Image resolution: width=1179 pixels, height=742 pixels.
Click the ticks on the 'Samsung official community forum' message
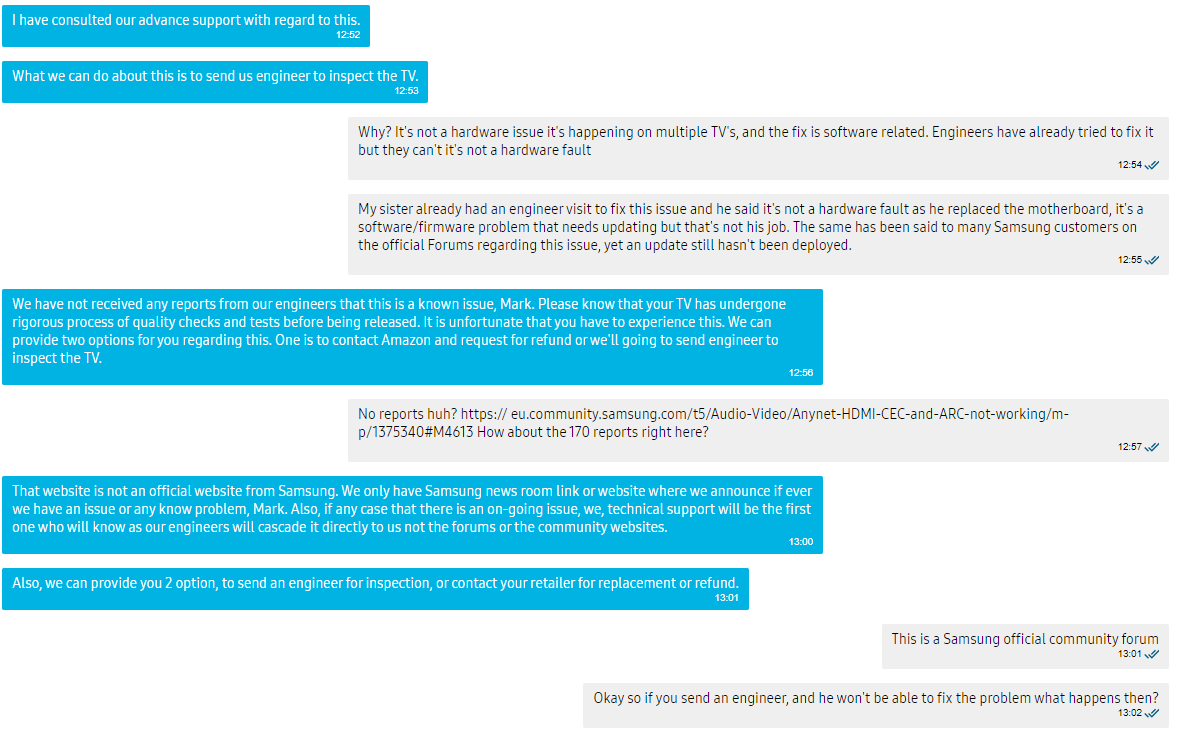coord(1152,654)
